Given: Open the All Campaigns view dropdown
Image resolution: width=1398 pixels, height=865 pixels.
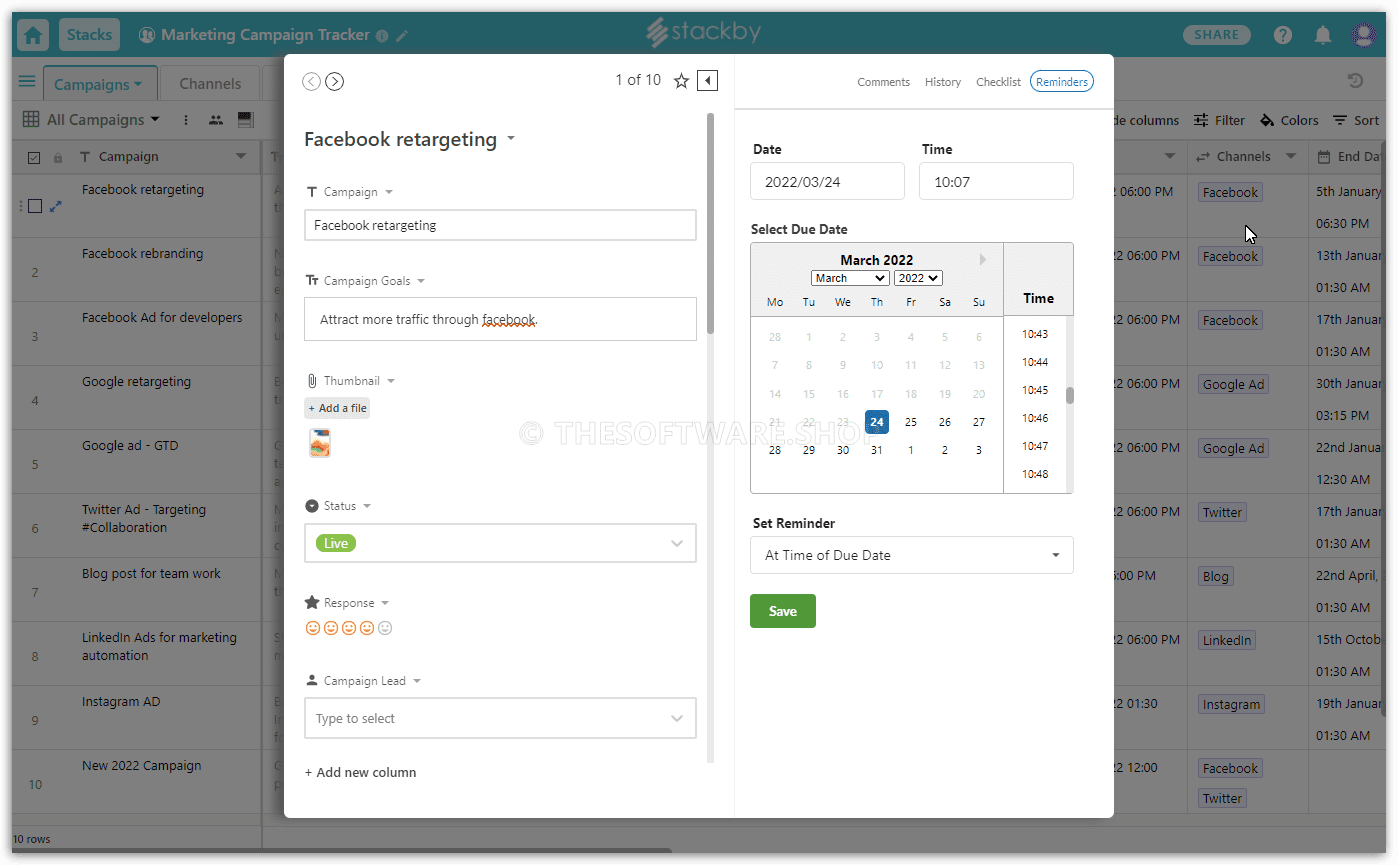Looking at the screenshot, I should point(91,120).
